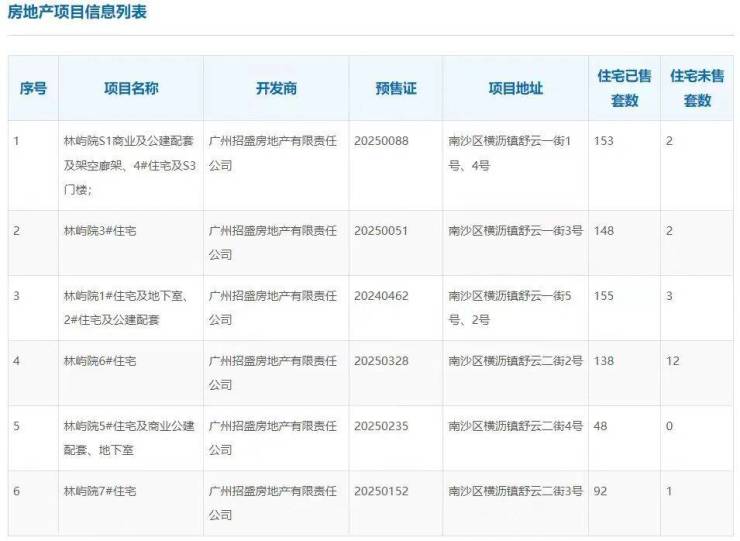
Task: Click serial number 4 cell
Action: [x=33, y=373]
